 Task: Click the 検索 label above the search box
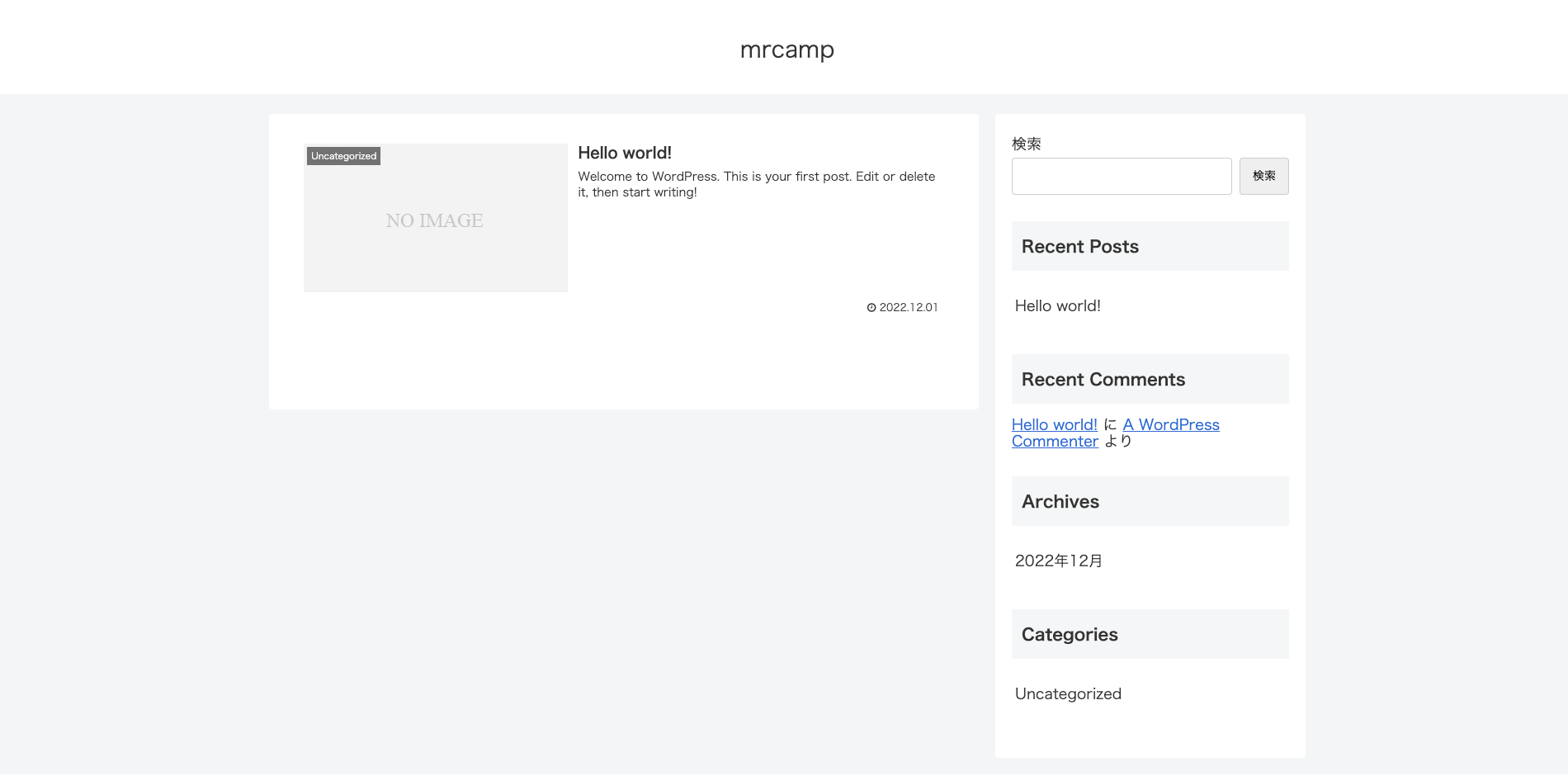point(1025,144)
